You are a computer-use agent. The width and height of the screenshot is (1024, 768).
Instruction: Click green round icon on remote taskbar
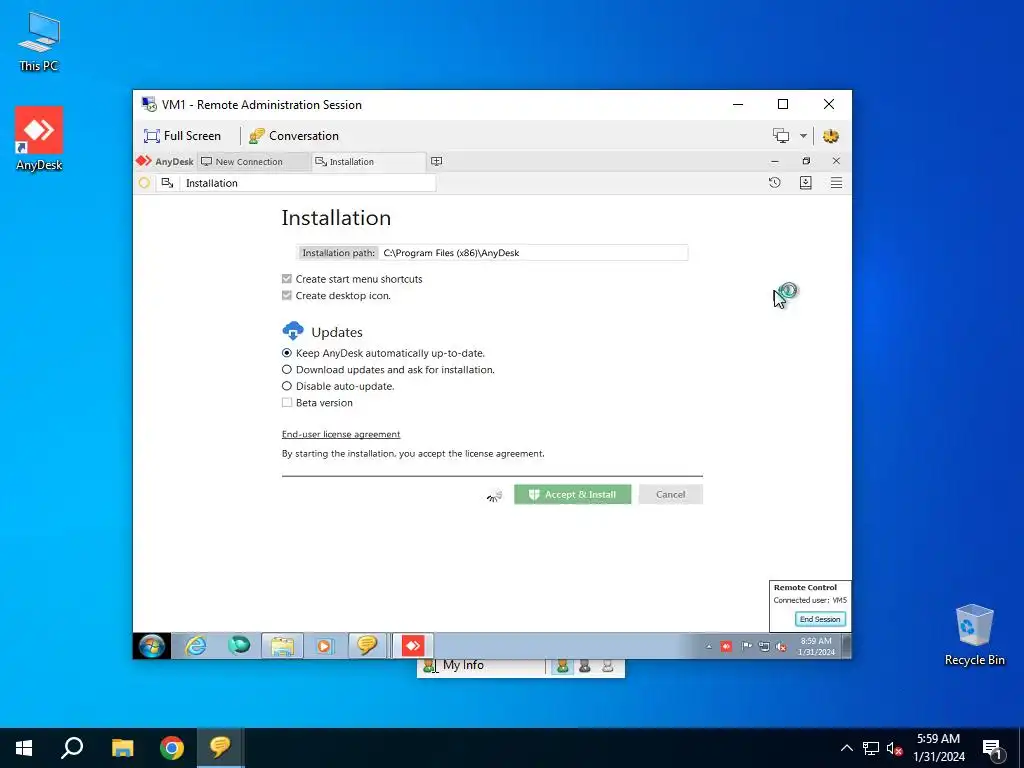click(x=239, y=646)
